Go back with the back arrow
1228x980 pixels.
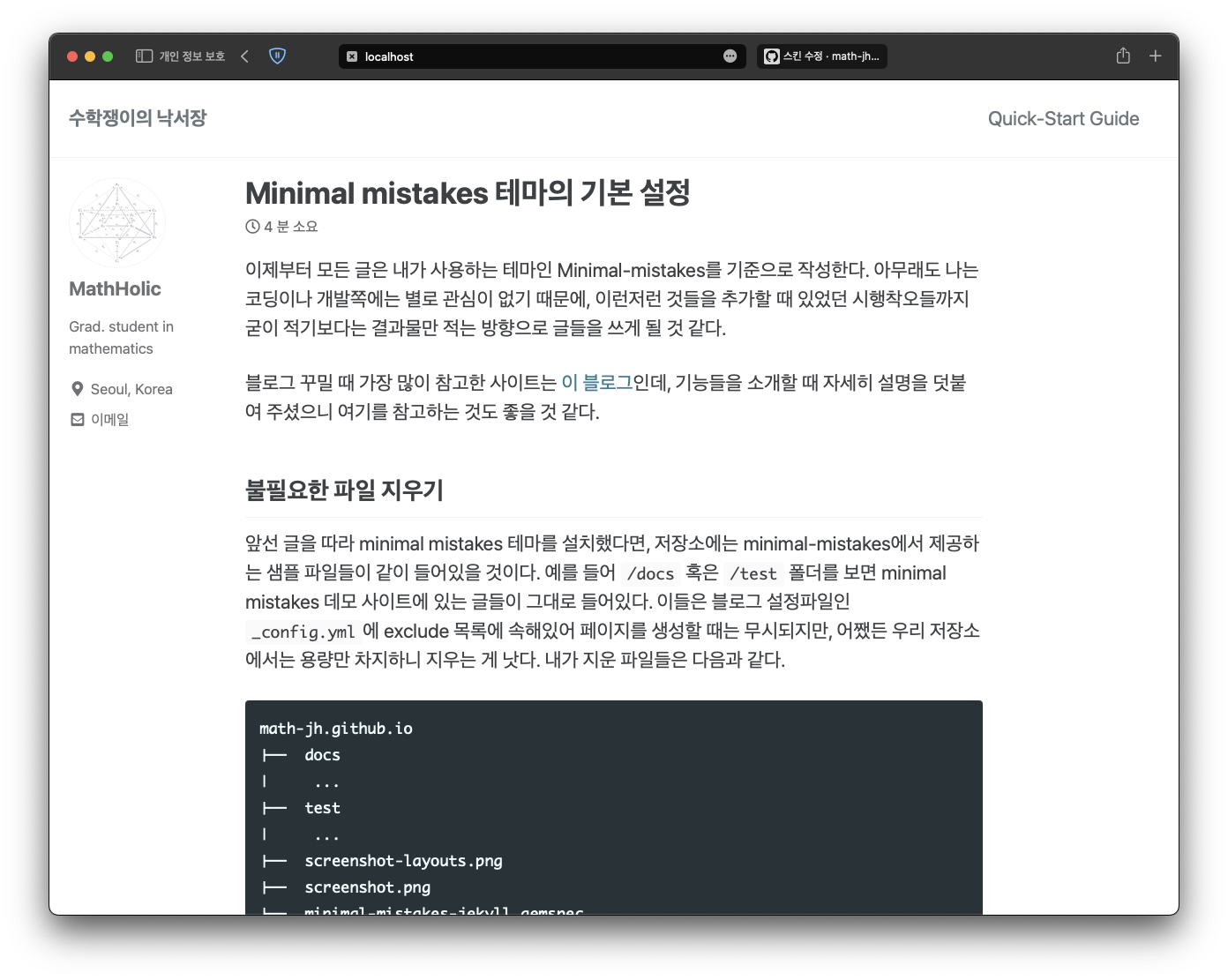click(244, 56)
